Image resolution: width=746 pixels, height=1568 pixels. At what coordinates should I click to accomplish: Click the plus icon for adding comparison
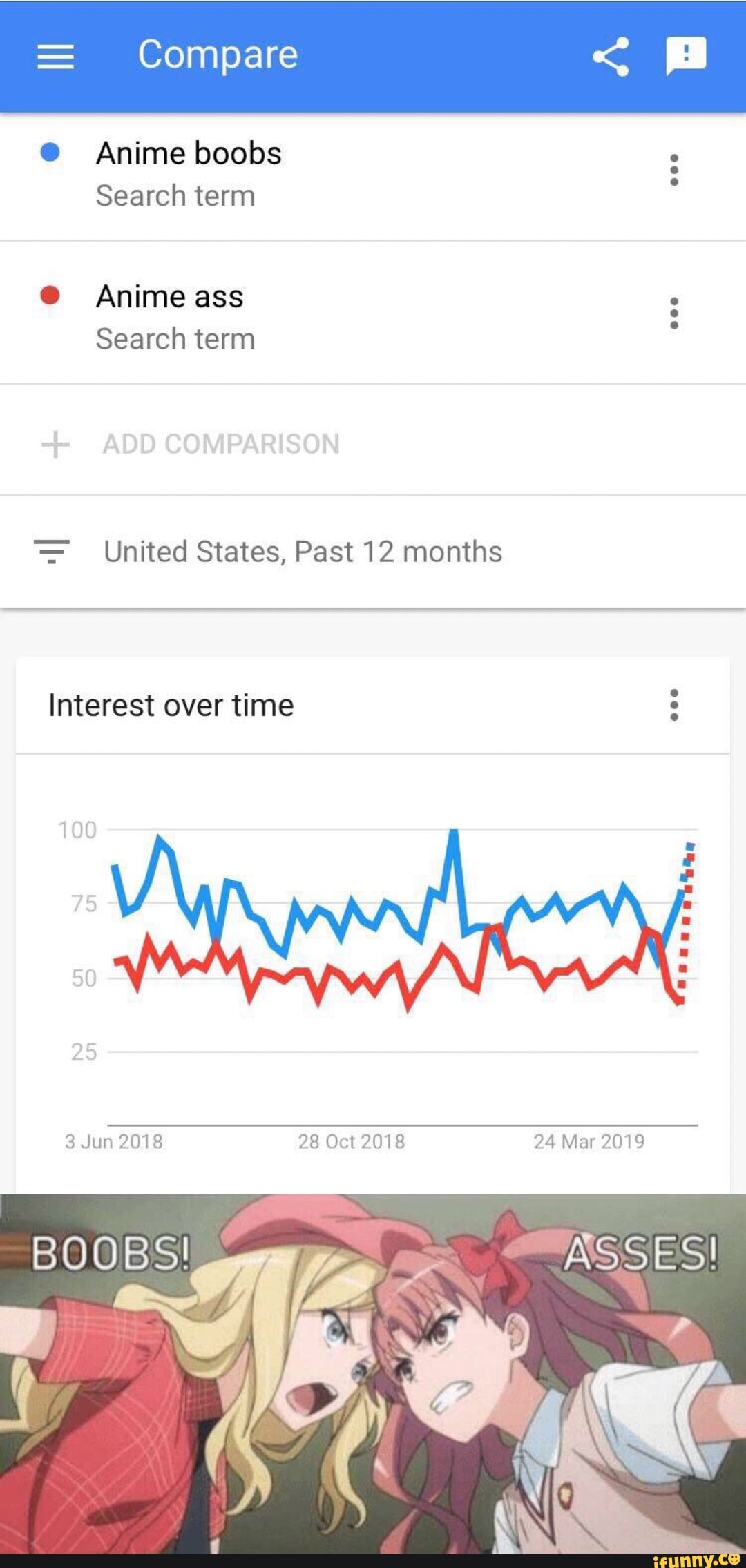coord(55,444)
